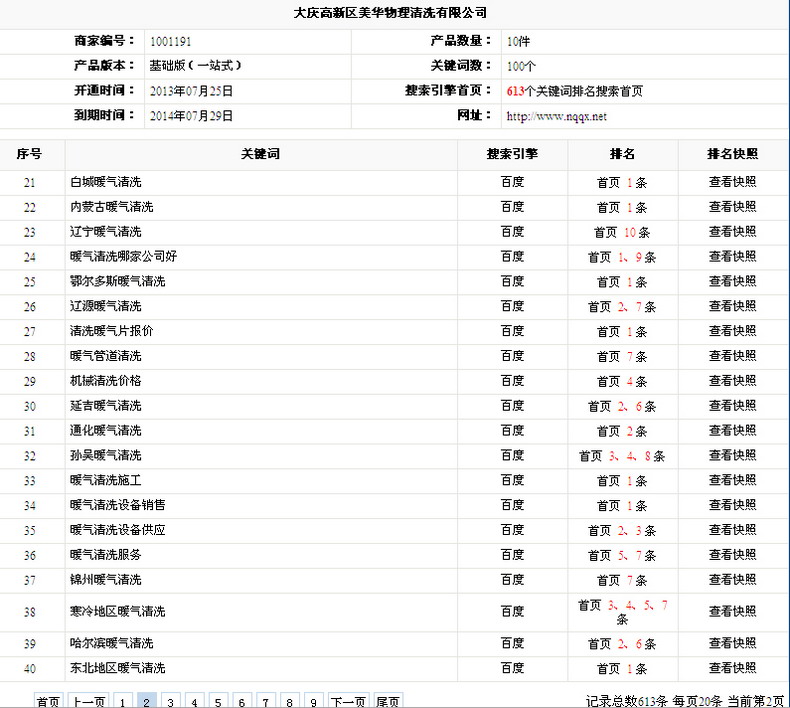
Task: Click the 关键词 column header
Action: (260, 154)
